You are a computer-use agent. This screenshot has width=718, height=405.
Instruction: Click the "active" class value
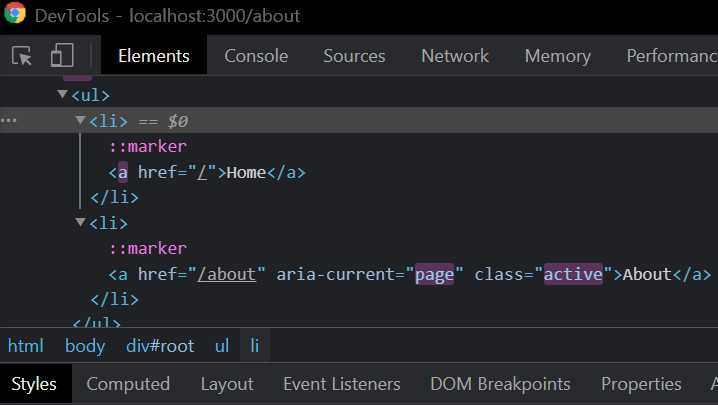(573, 274)
